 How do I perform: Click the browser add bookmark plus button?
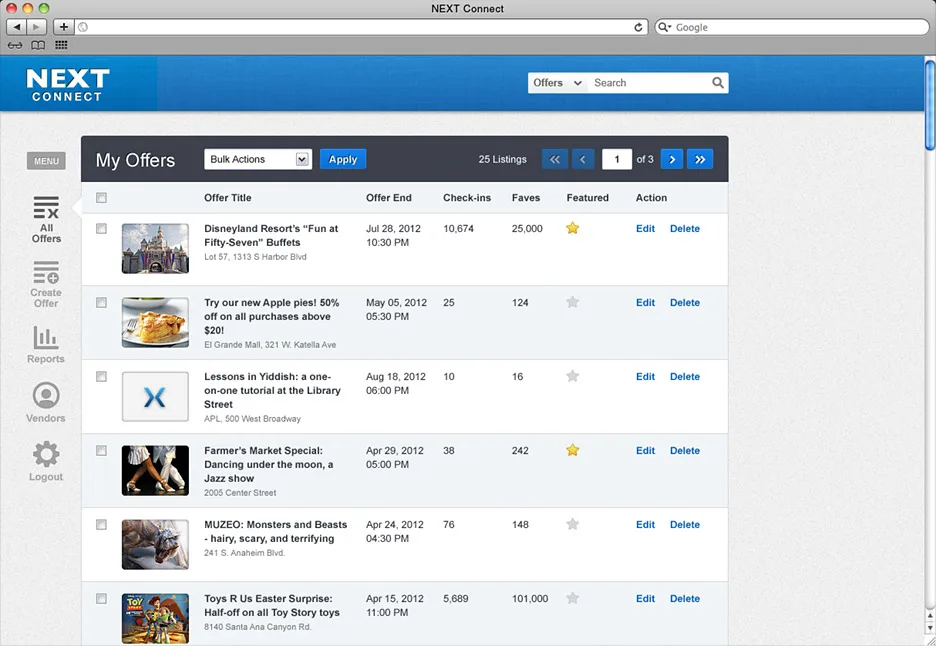pos(63,27)
